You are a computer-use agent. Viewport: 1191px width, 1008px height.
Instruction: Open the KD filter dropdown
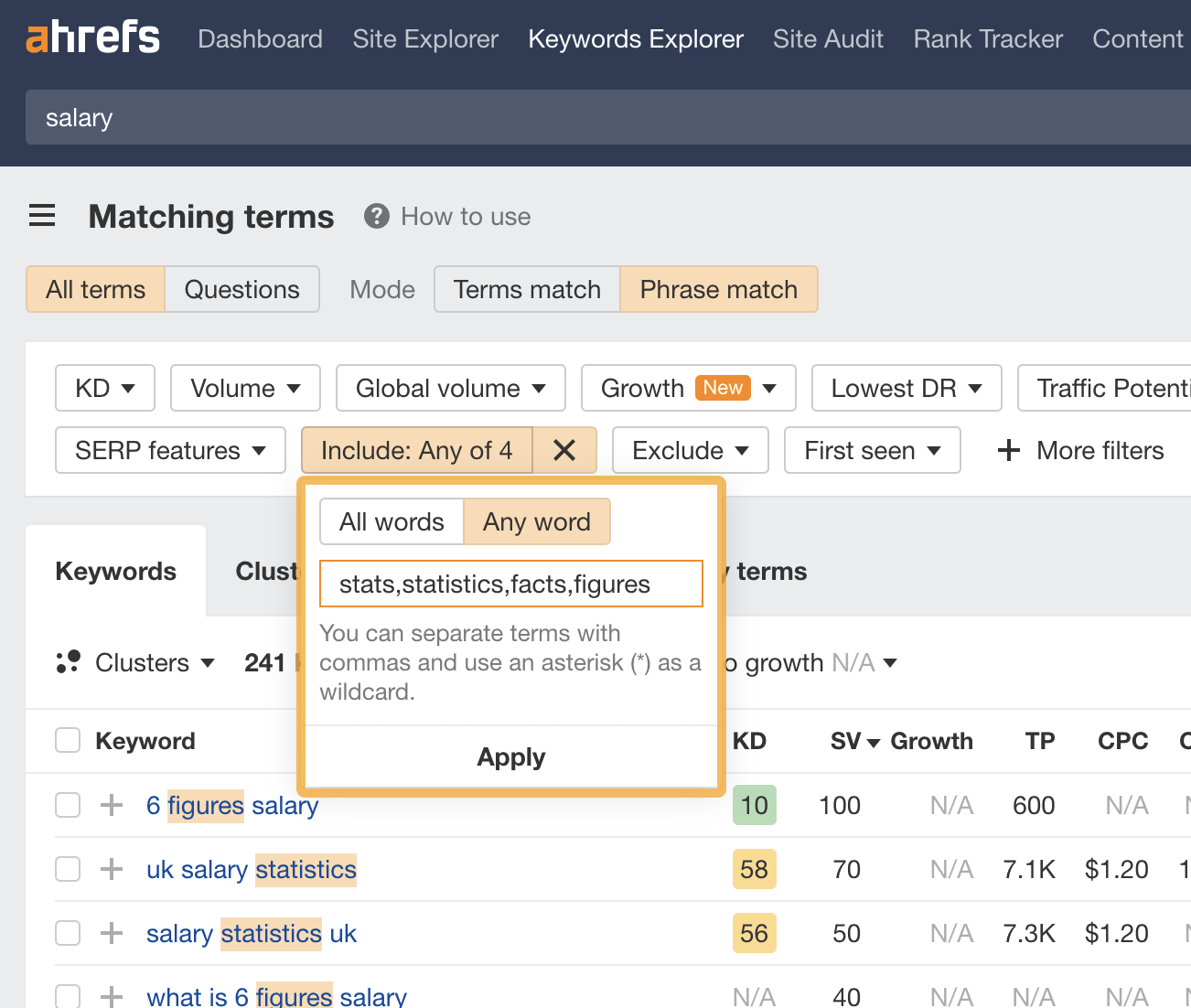pyautogui.click(x=104, y=388)
